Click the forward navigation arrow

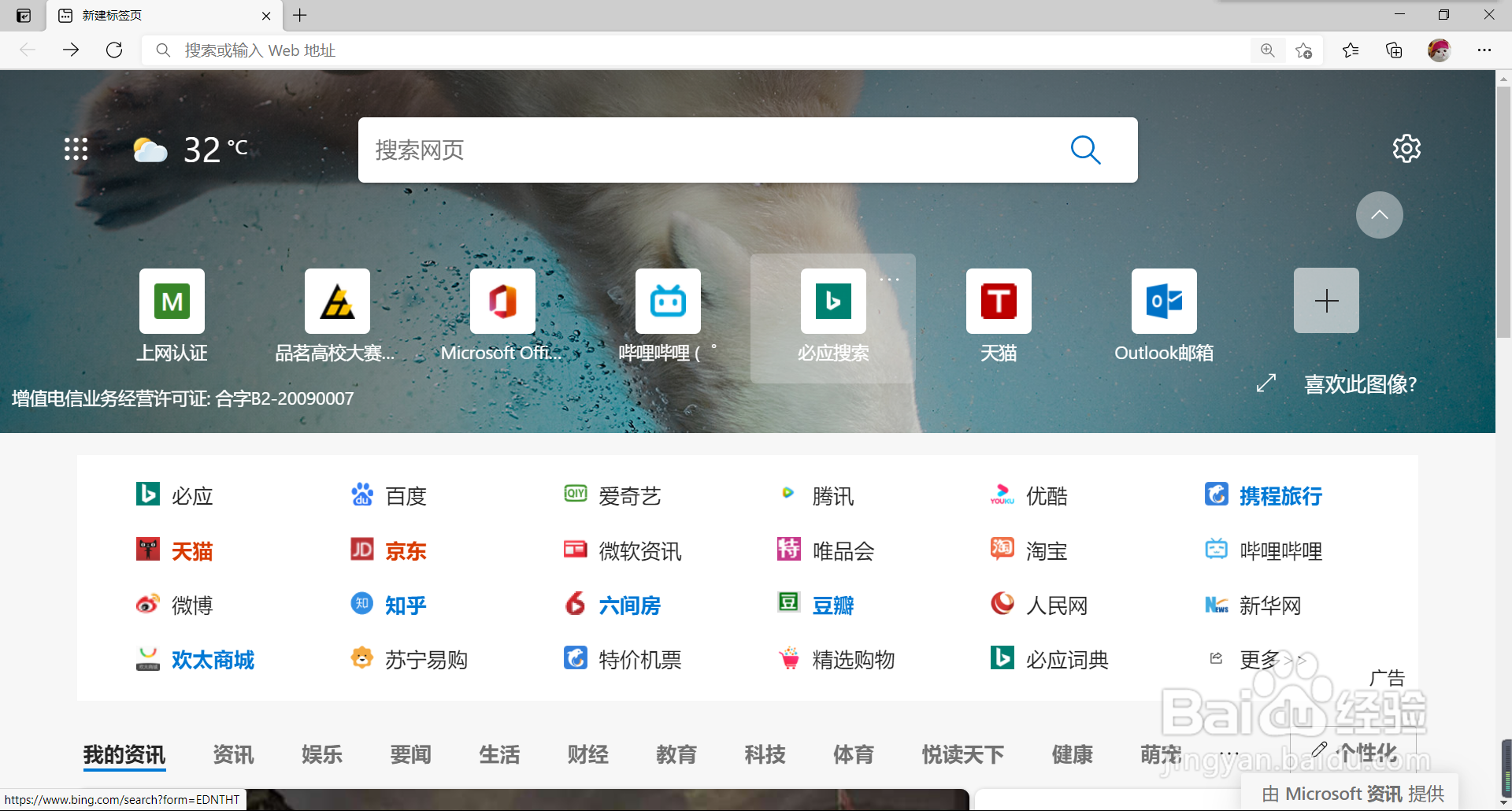pyautogui.click(x=71, y=50)
